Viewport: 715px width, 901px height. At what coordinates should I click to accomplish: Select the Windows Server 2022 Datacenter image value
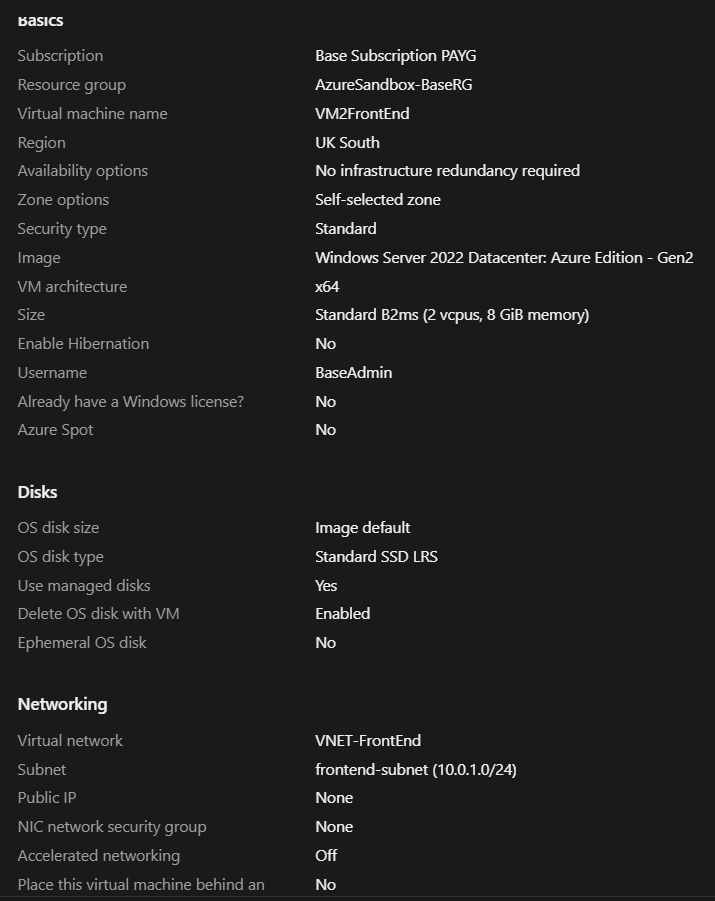(x=504, y=258)
